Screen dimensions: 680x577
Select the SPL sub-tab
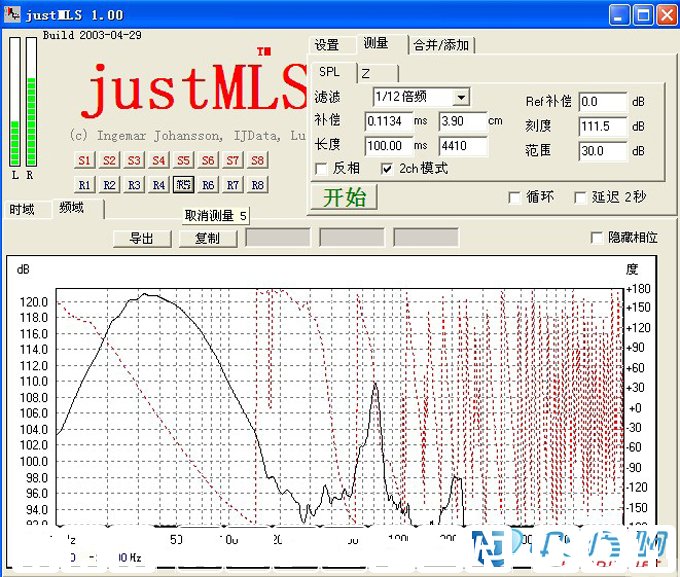click(x=330, y=72)
